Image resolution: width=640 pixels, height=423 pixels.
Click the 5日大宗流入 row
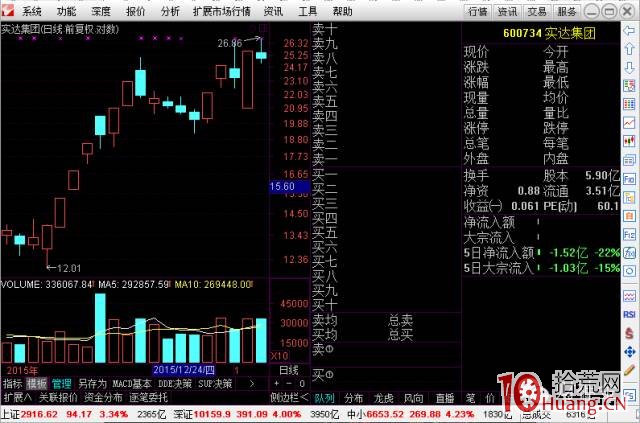(x=542, y=268)
